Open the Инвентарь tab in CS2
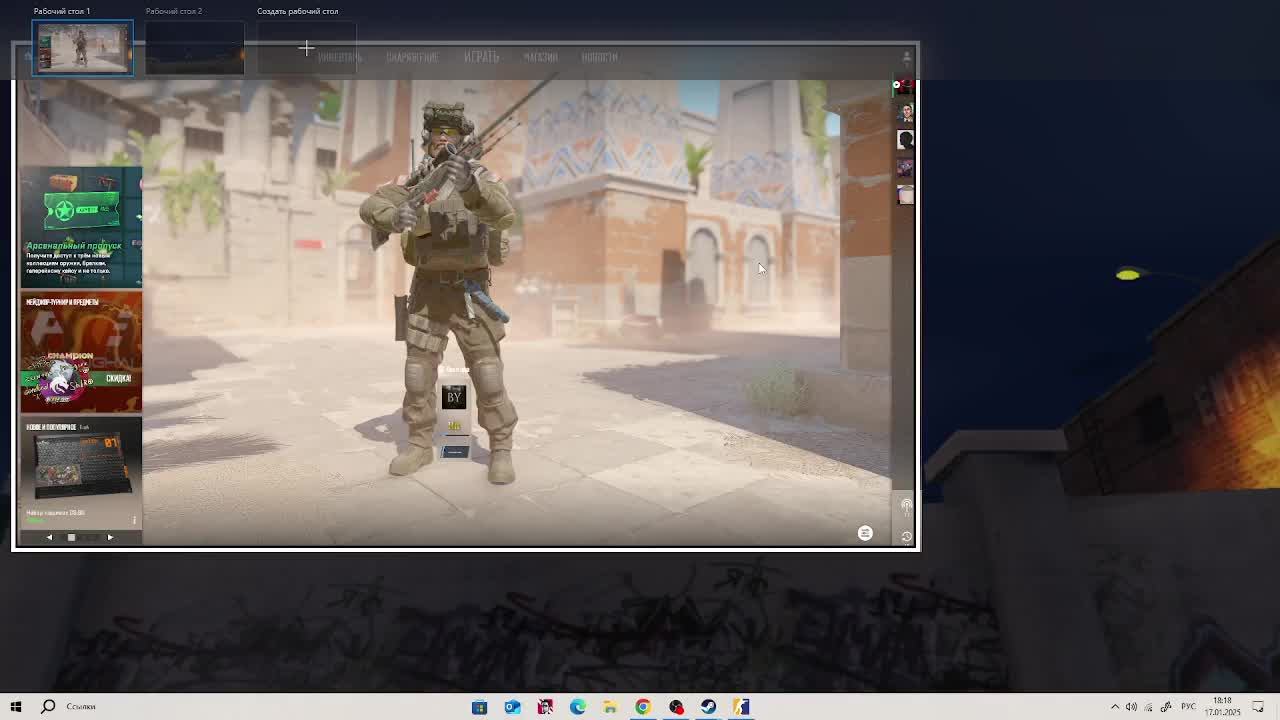Image resolution: width=1280 pixels, height=720 pixels. click(340, 57)
